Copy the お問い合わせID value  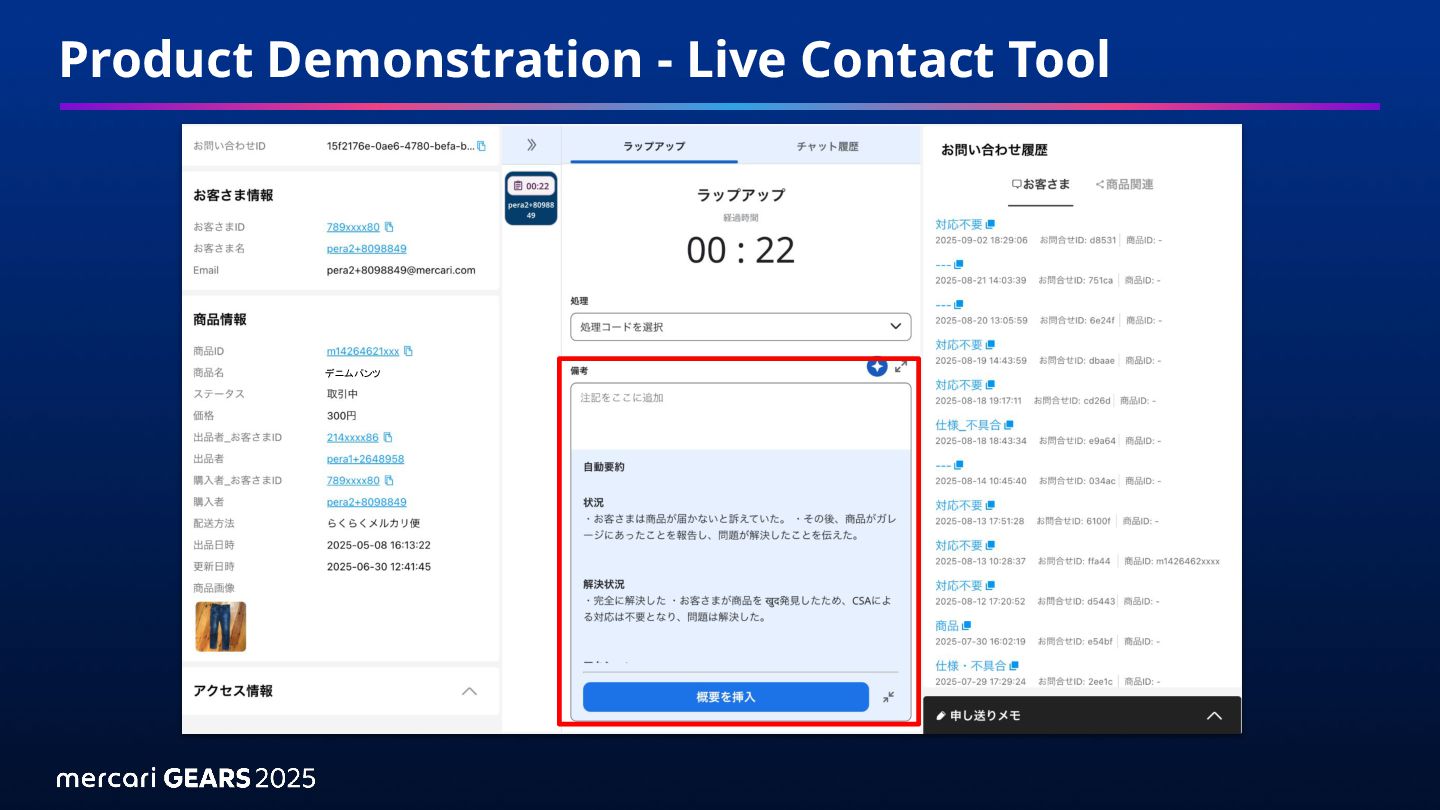click(x=481, y=146)
